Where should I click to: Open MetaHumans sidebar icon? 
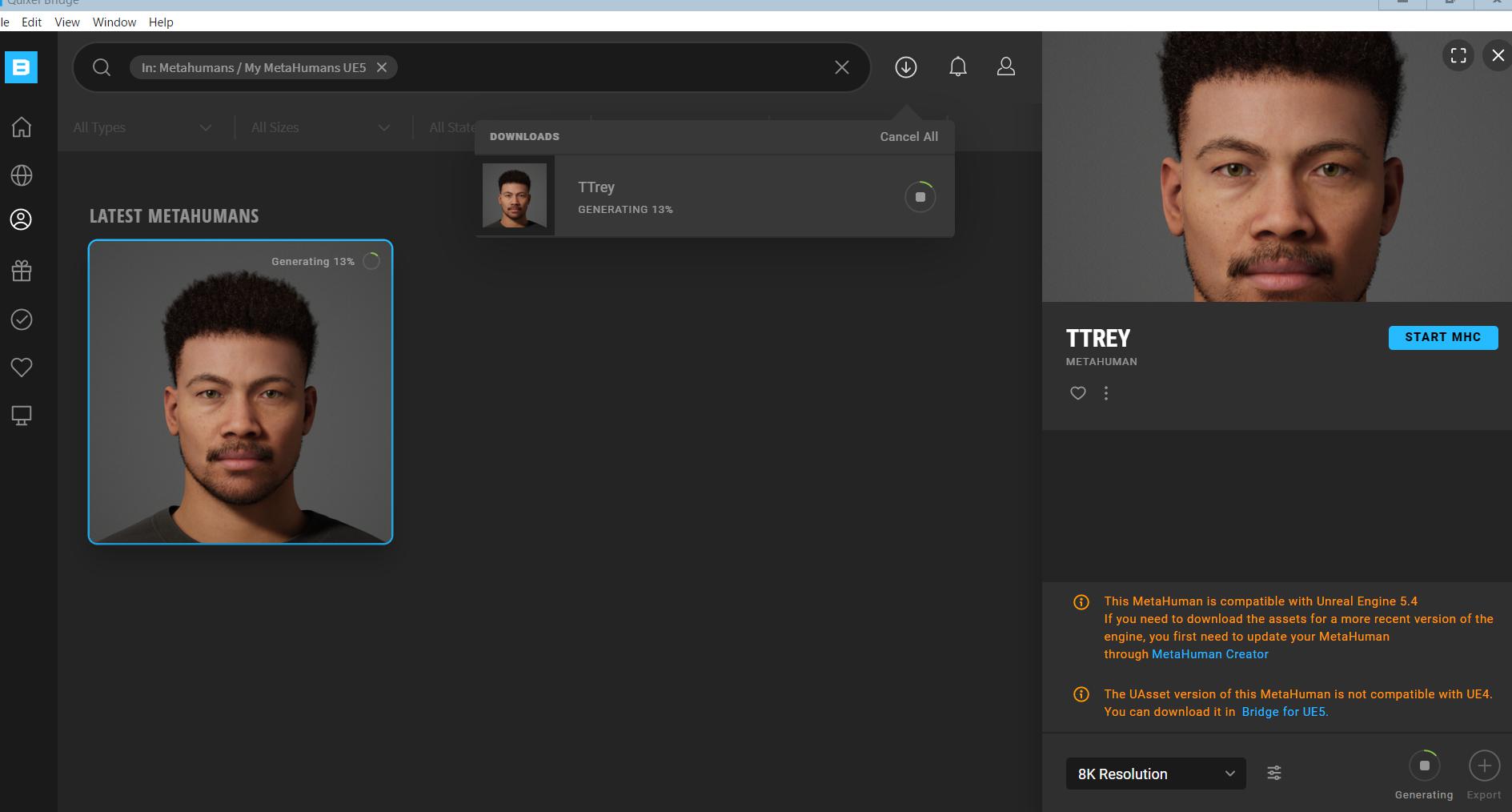[22, 219]
